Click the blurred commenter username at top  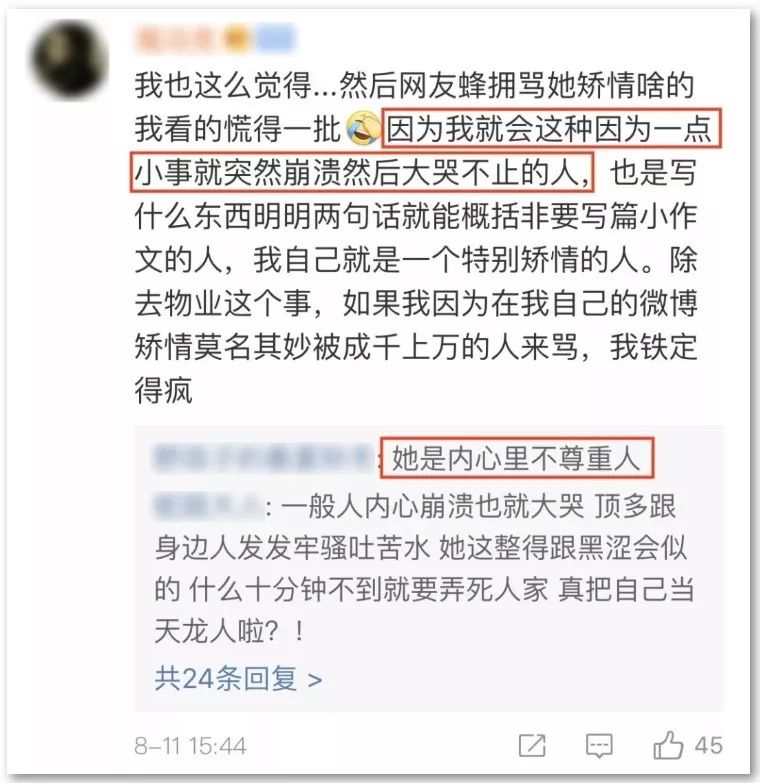click(175, 39)
